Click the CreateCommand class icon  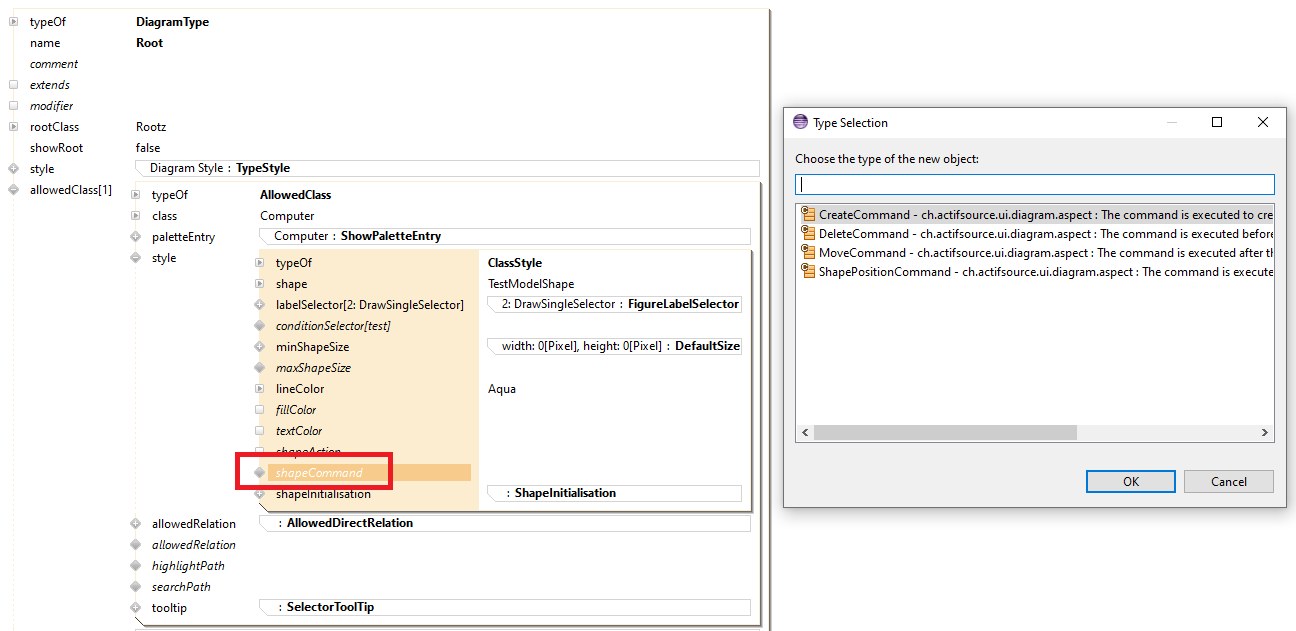[x=808, y=214]
